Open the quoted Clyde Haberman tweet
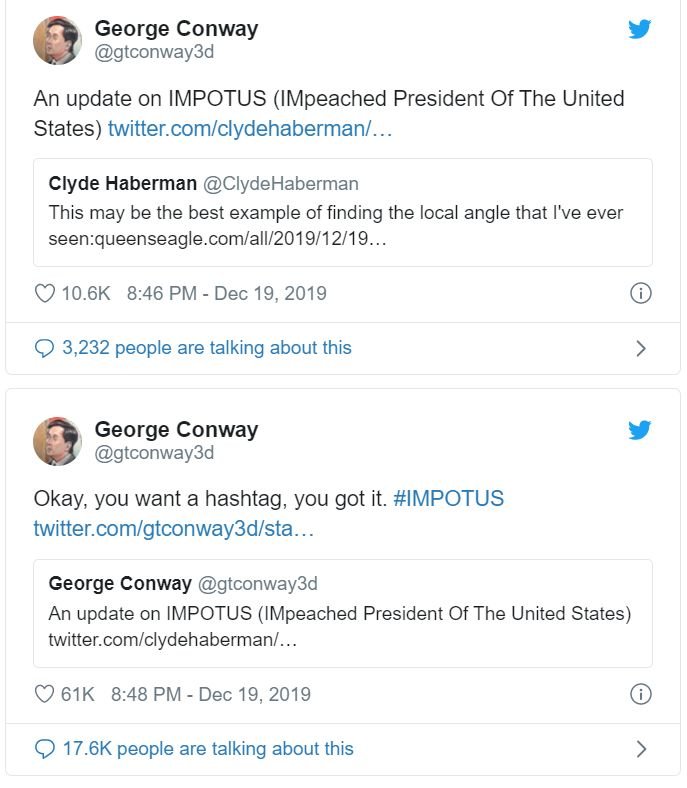 (343, 212)
